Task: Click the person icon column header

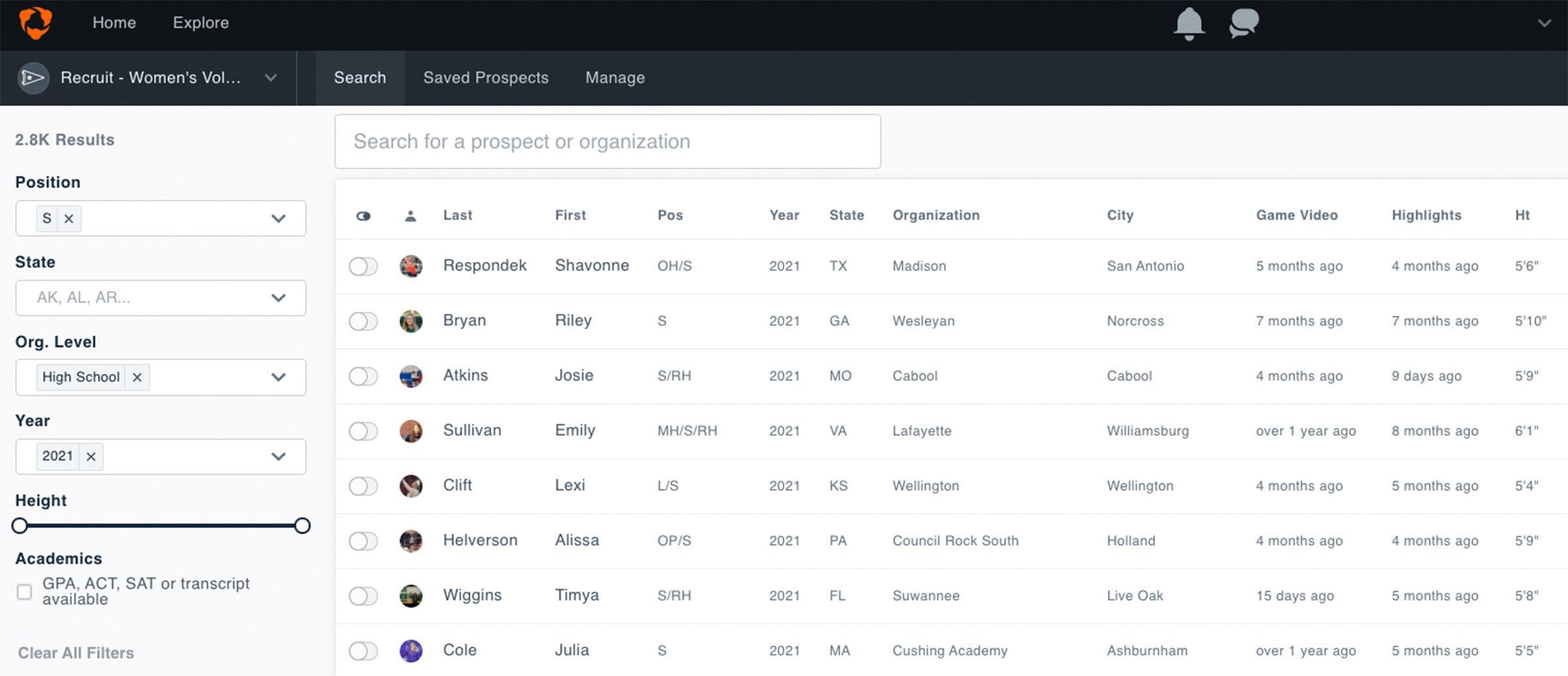Action: point(410,216)
